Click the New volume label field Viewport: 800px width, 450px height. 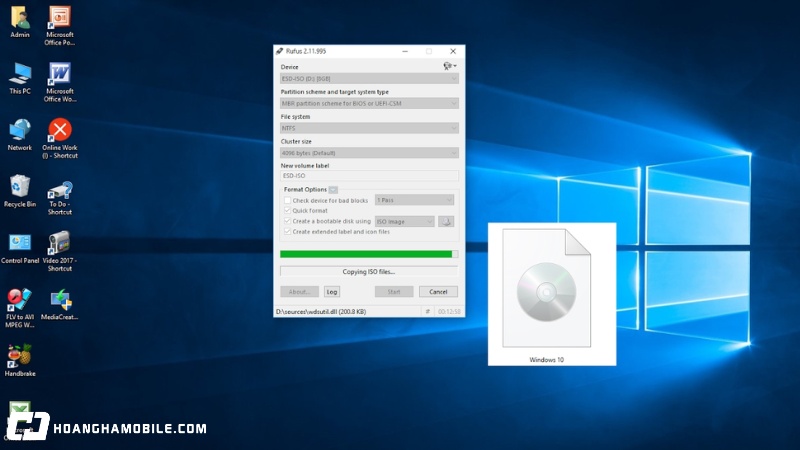coord(369,176)
